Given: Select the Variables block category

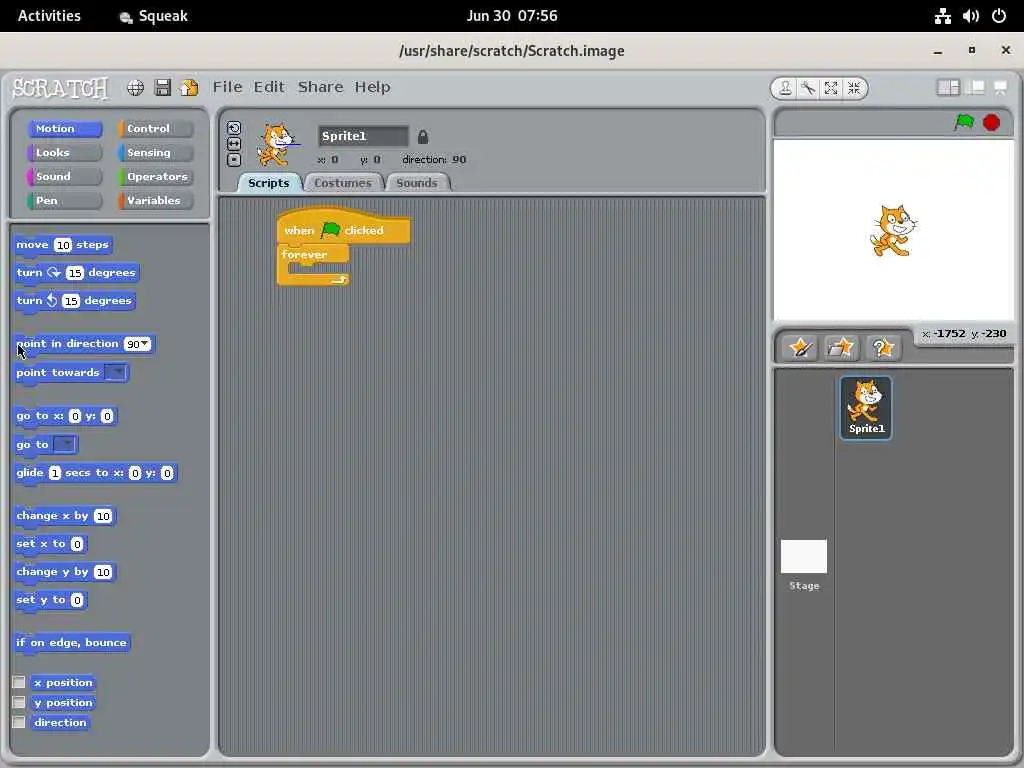Looking at the screenshot, I should 156,200.
